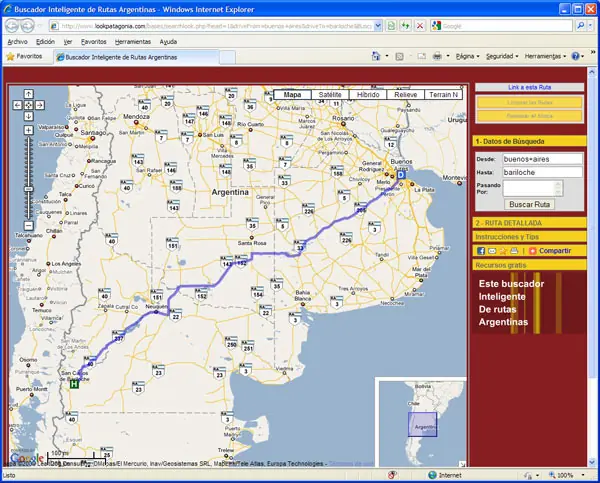Click the green H destination marker

74,384
